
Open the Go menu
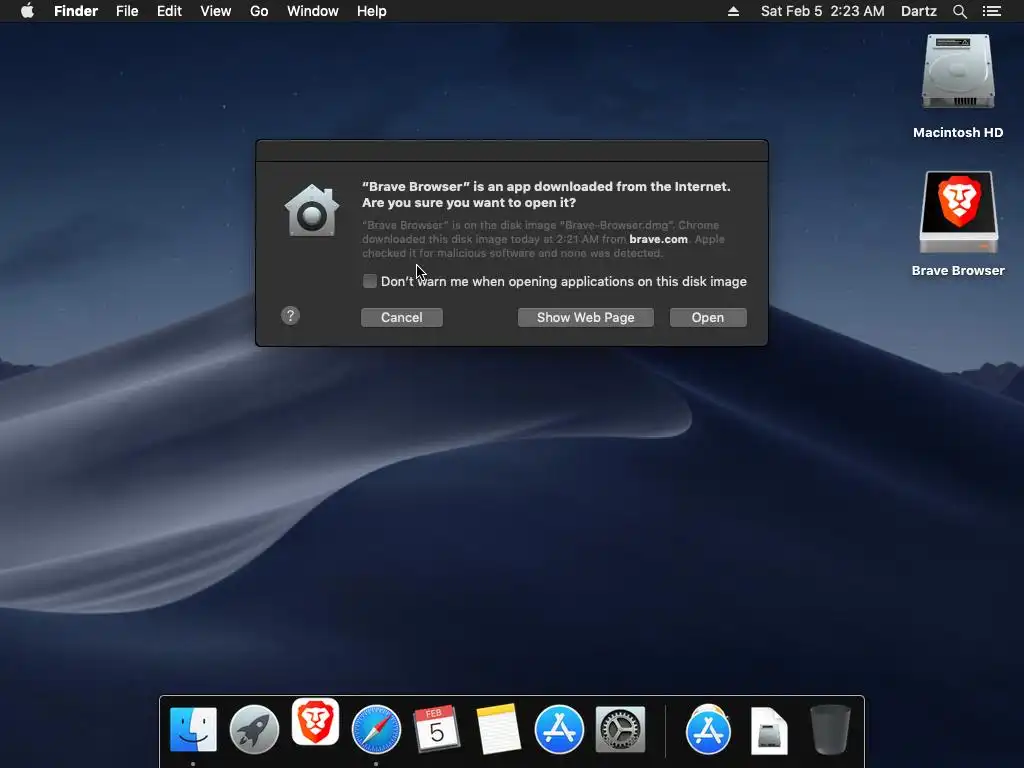[259, 11]
